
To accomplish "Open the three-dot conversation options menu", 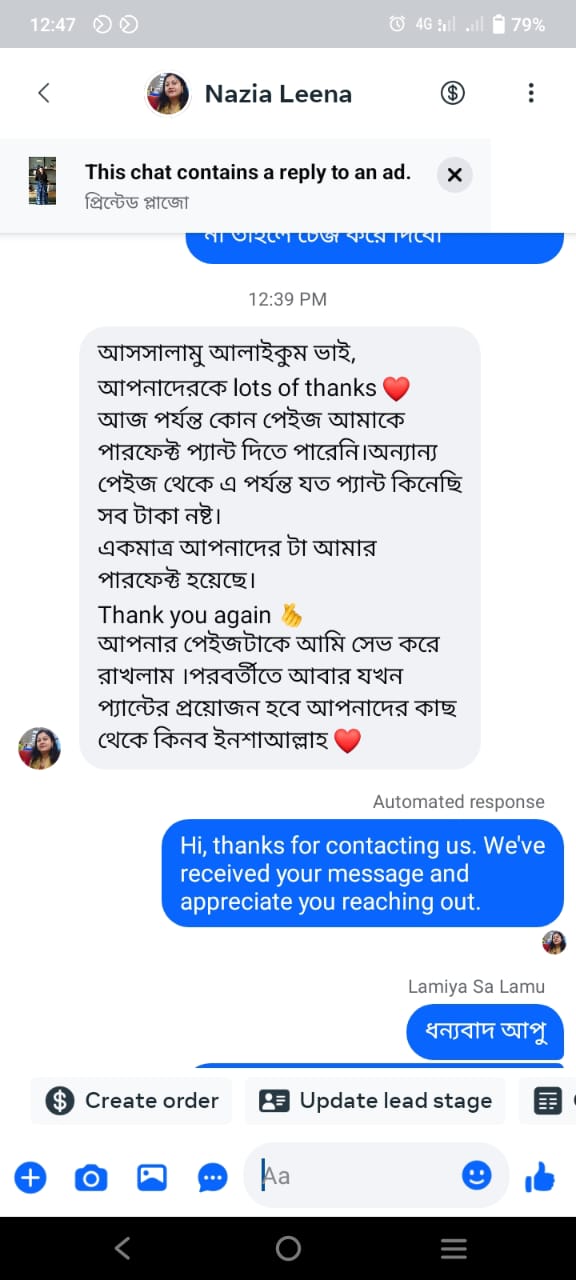I will pos(531,93).
